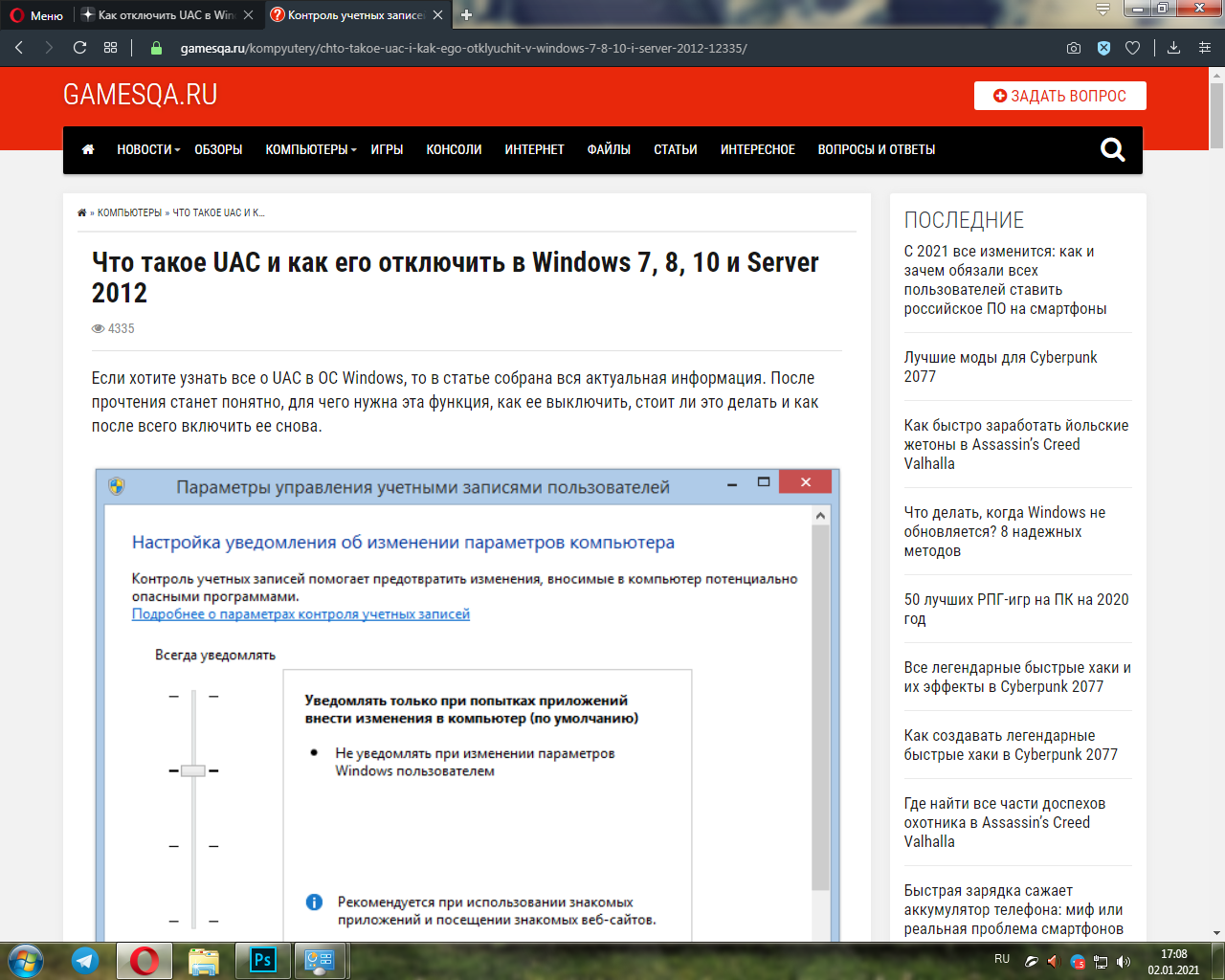
Task: Add page to bookmarks heart icon
Action: (1133, 48)
